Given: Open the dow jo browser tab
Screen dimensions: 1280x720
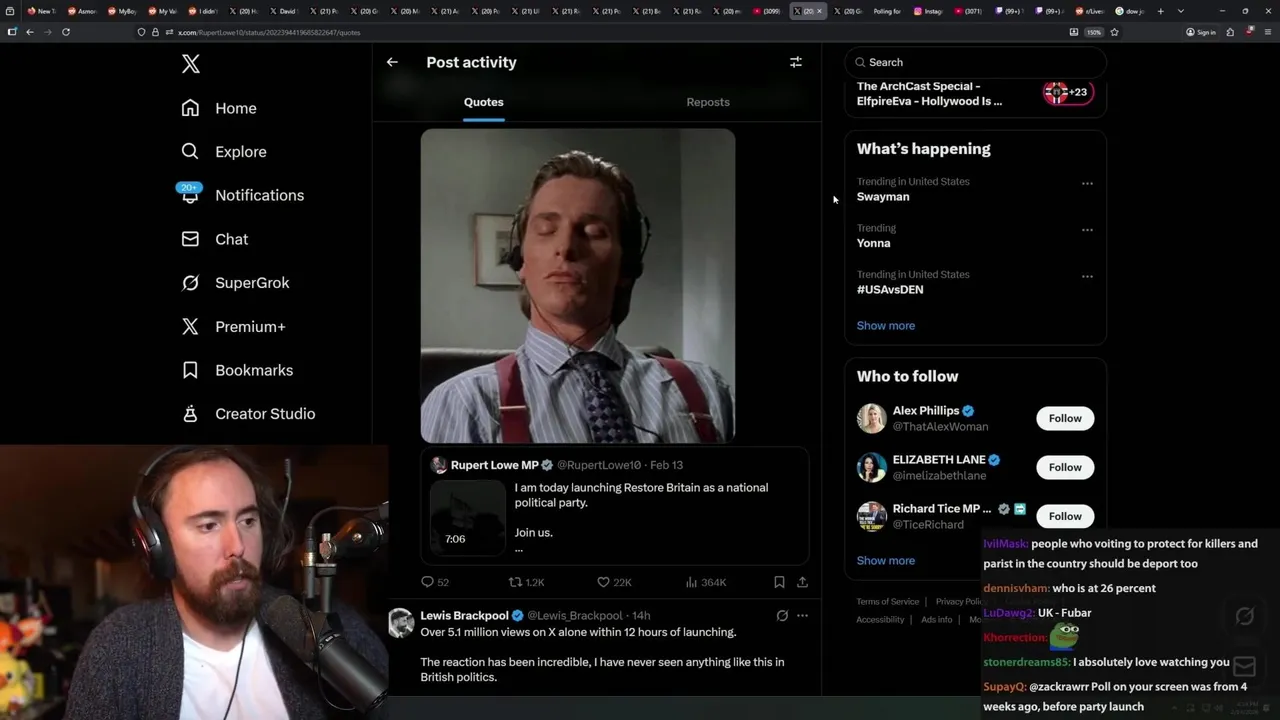Looking at the screenshot, I should click(1130, 11).
